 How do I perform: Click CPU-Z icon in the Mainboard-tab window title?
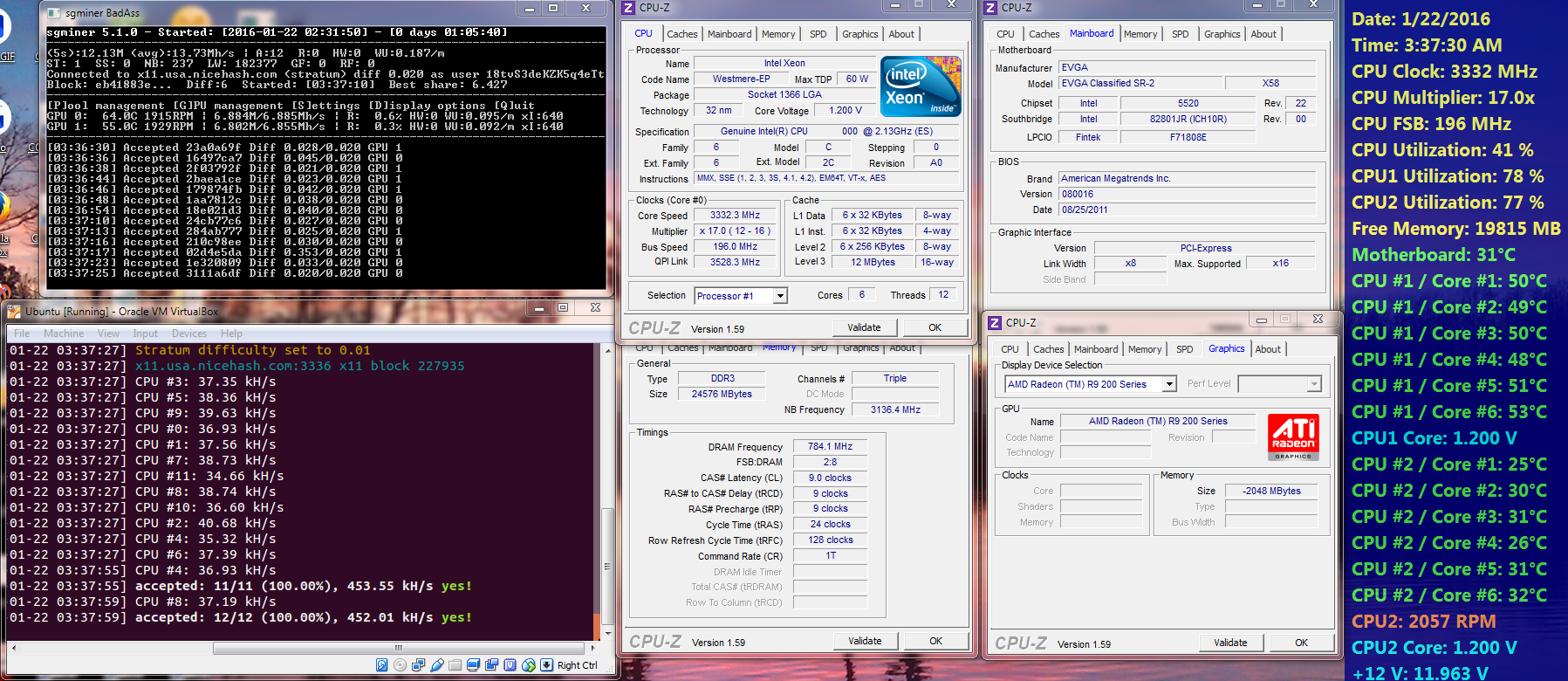click(990, 7)
